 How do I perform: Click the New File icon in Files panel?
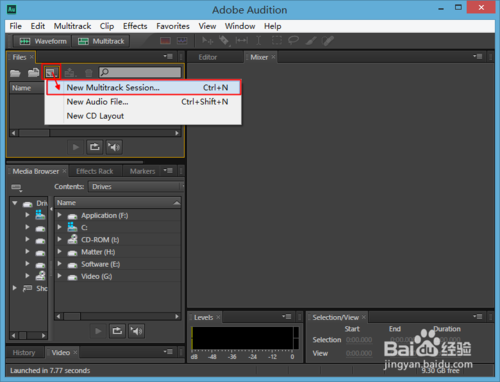[x=51, y=72]
